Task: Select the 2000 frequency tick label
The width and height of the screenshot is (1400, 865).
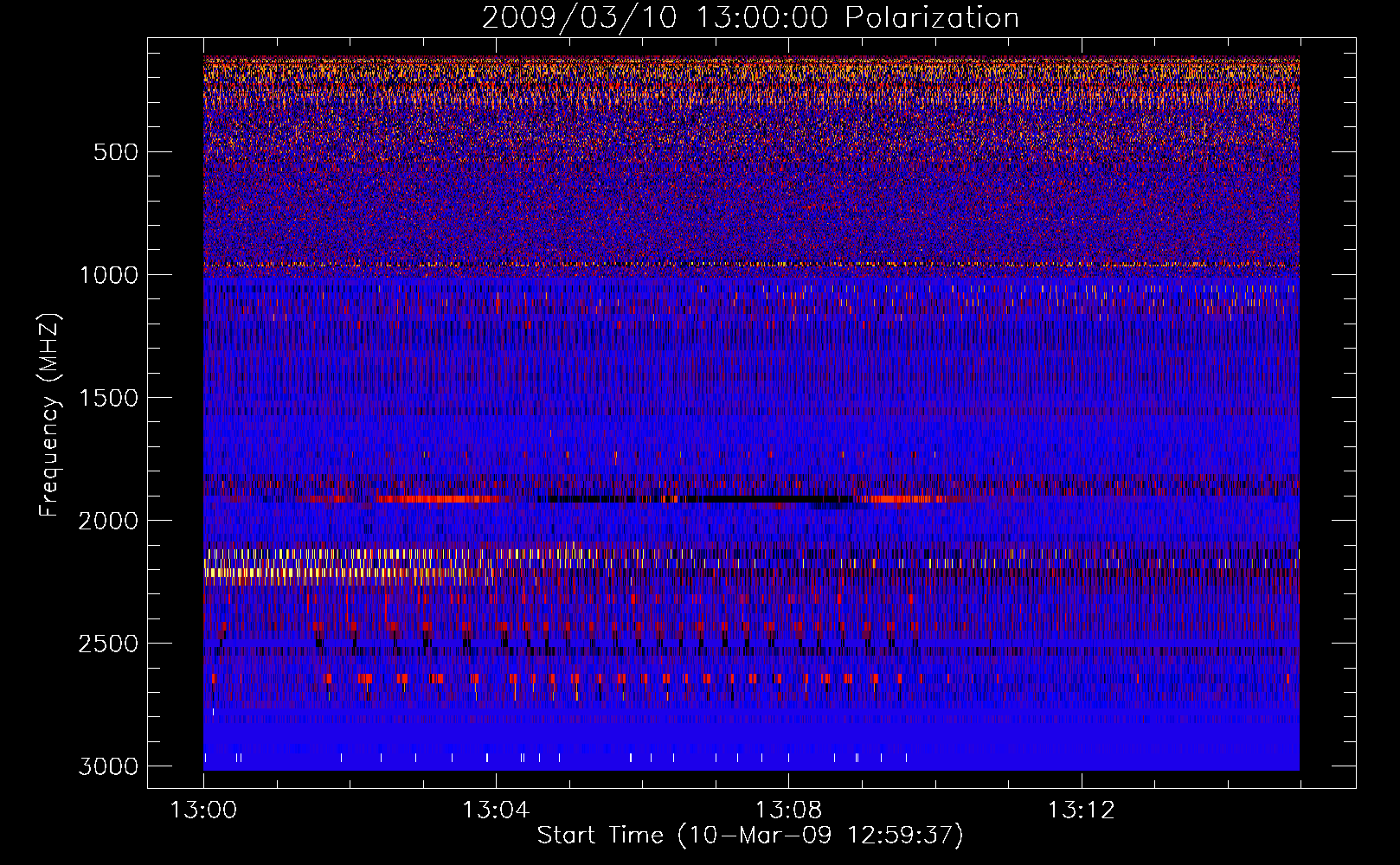Action: pyautogui.click(x=108, y=521)
